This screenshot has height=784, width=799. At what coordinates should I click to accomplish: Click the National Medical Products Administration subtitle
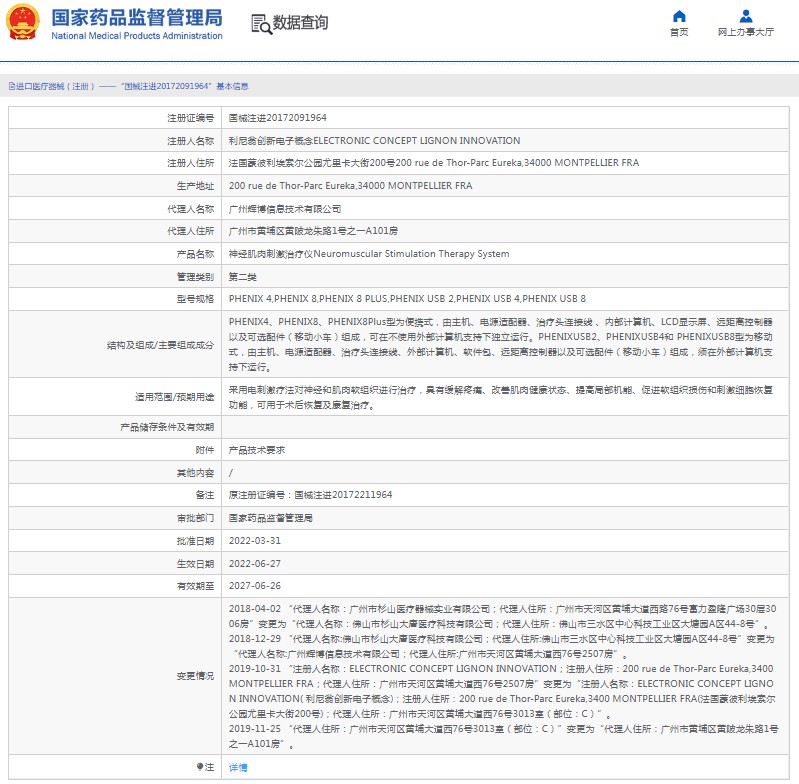point(137,36)
